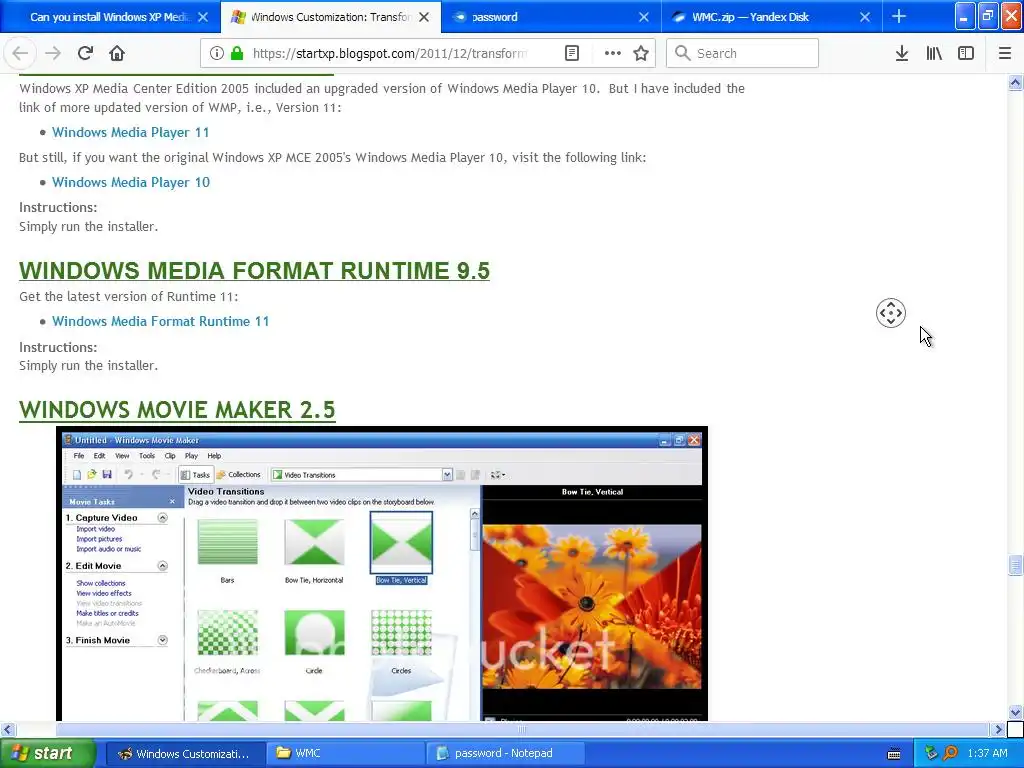Toggle reader view in the address bar
The image size is (1024, 768).
coord(571,53)
